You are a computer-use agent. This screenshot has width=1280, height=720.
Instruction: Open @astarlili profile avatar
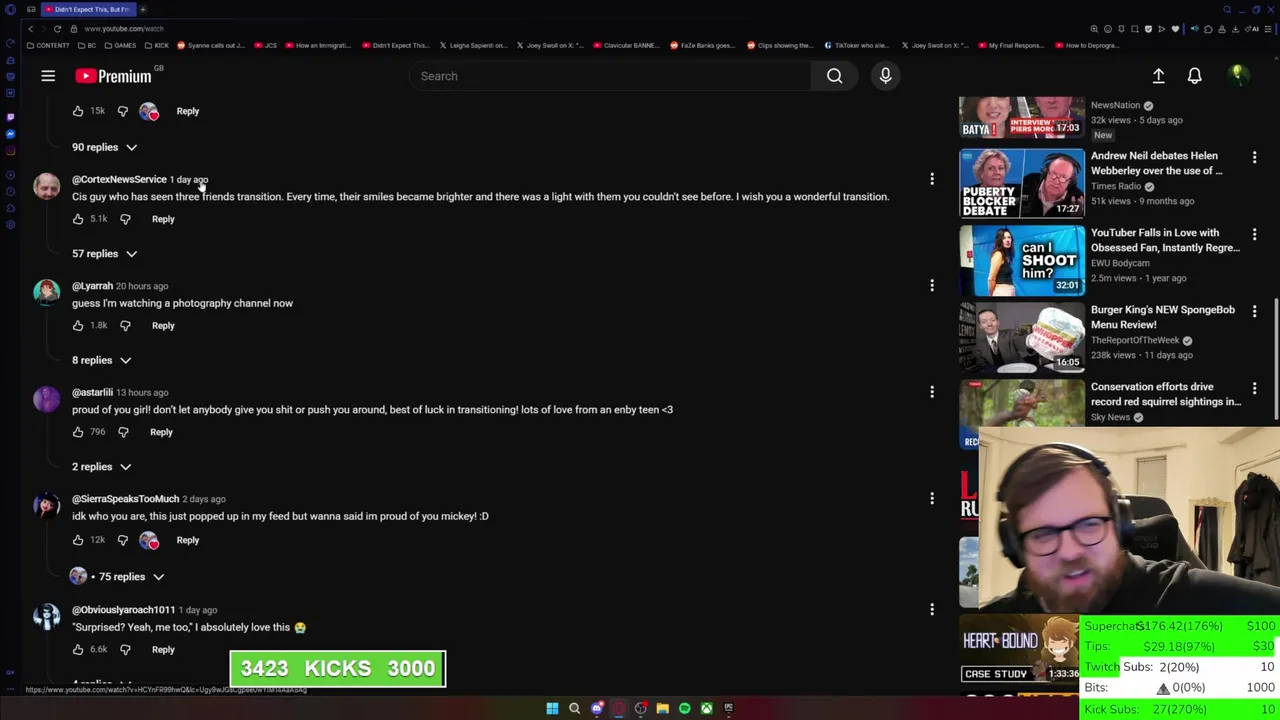tap(47, 399)
